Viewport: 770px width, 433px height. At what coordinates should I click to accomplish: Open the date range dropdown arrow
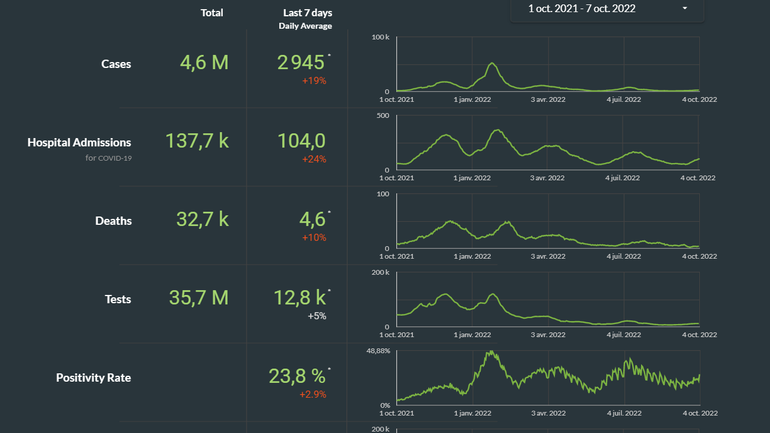click(685, 9)
